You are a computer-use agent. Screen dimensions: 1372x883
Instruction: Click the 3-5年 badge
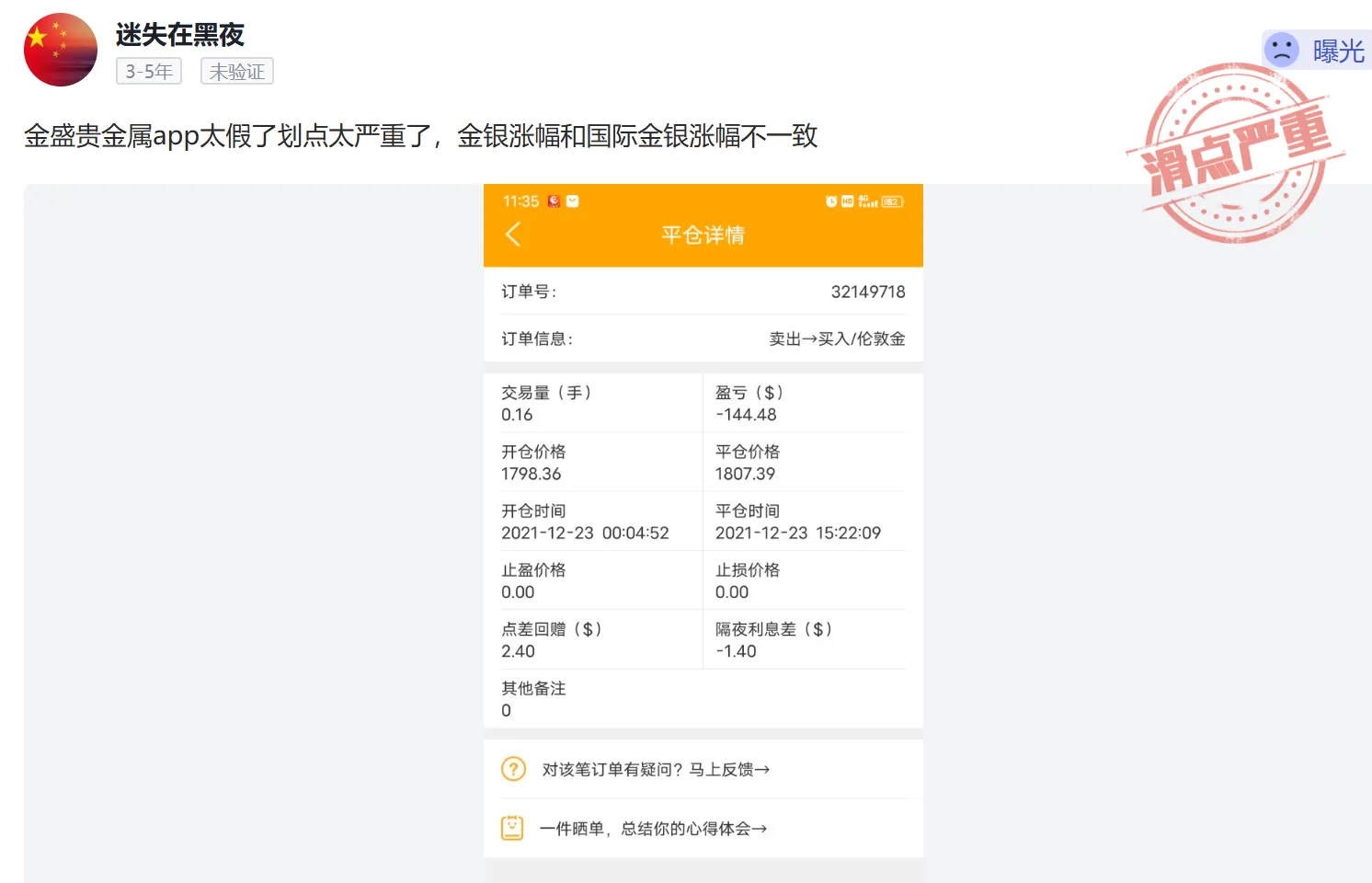pos(149,72)
